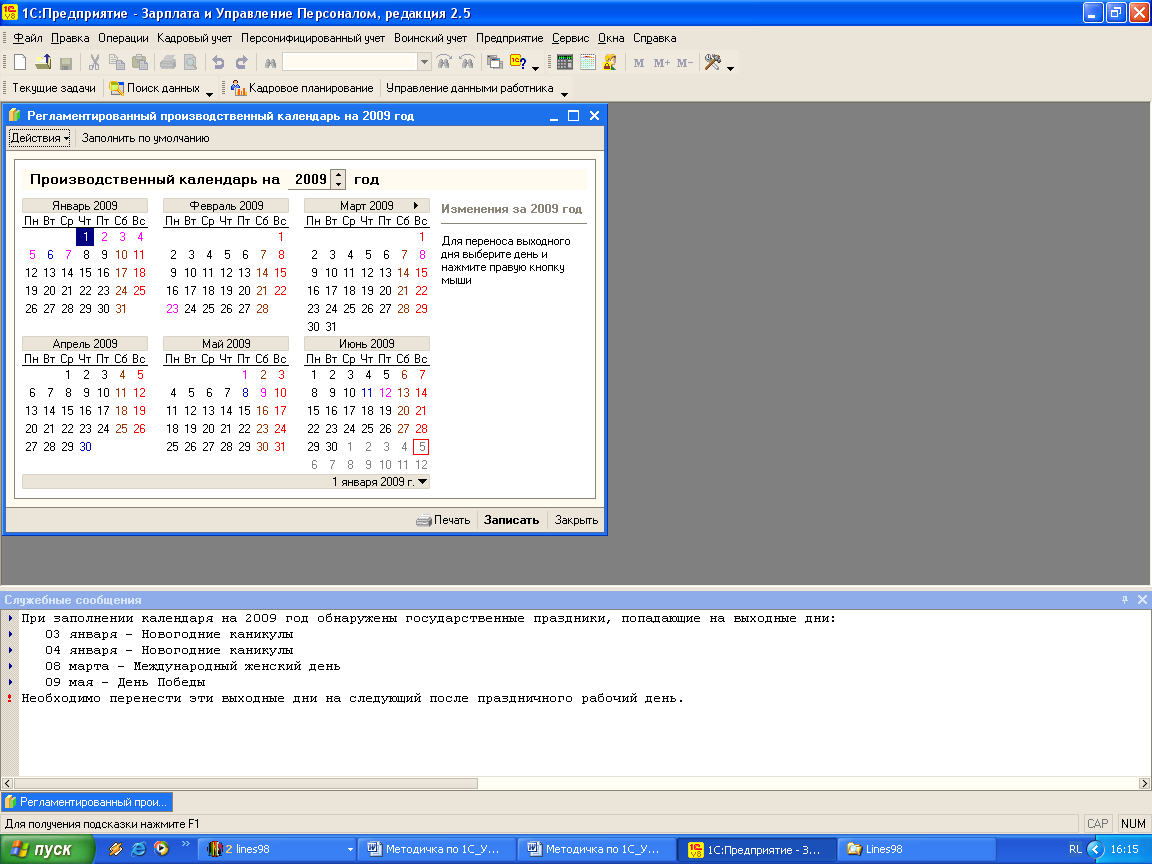Click the Закрыть button
This screenshot has height=864, width=1152.
[576, 520]
